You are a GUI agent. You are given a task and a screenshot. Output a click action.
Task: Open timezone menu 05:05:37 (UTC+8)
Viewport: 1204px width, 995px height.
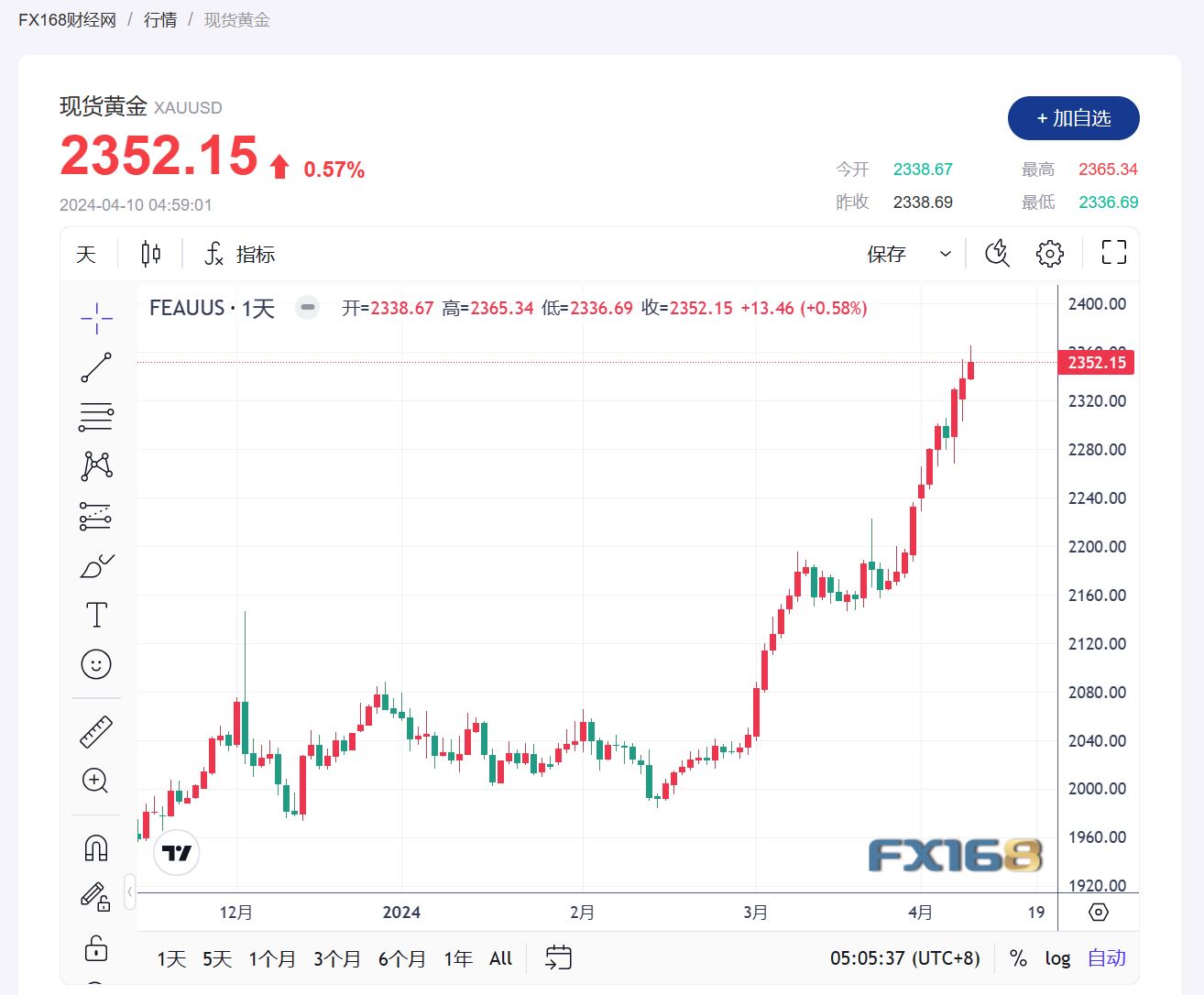(905, 958)
